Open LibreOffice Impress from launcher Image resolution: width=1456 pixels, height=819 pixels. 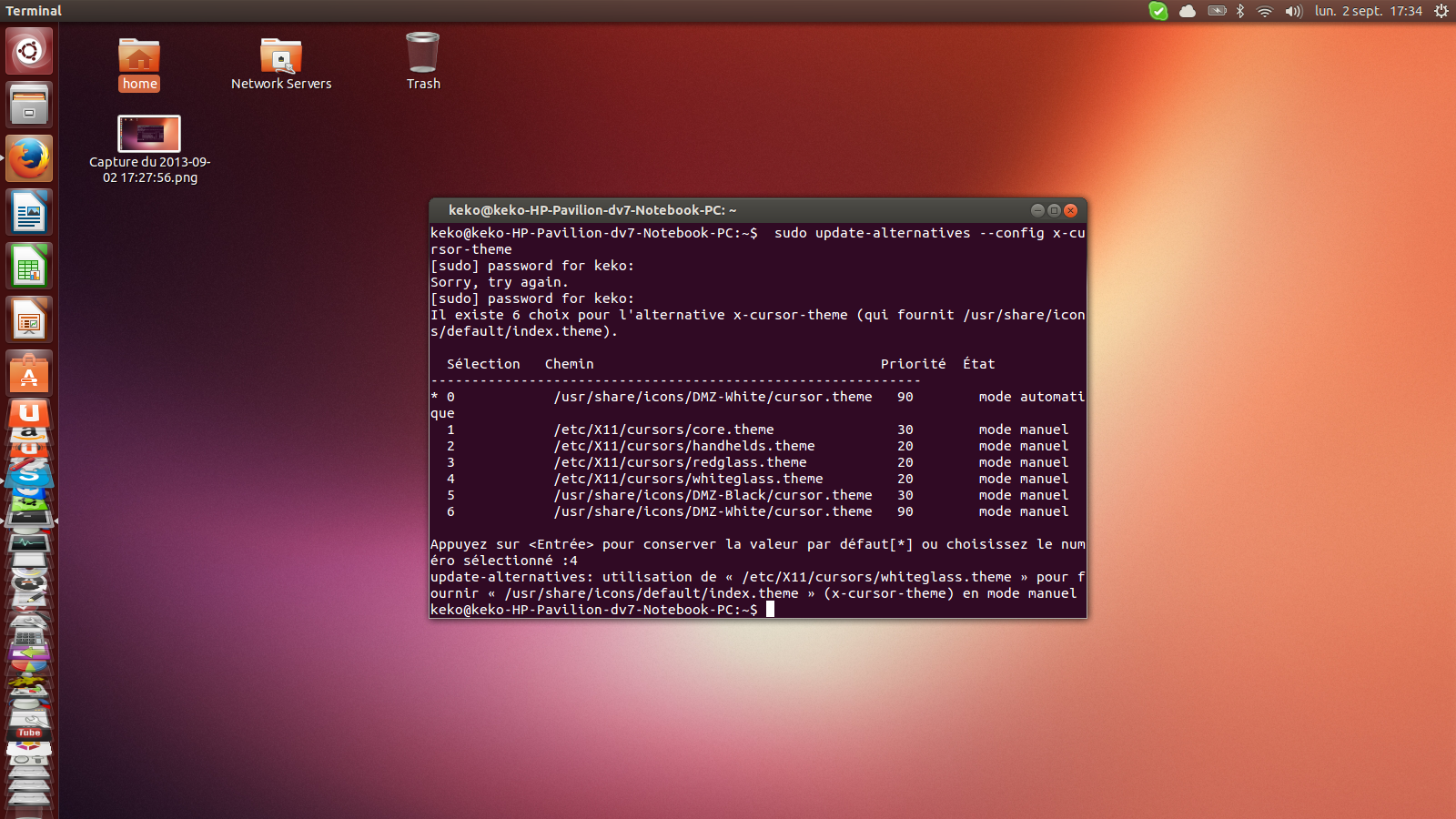coord(29,319)
